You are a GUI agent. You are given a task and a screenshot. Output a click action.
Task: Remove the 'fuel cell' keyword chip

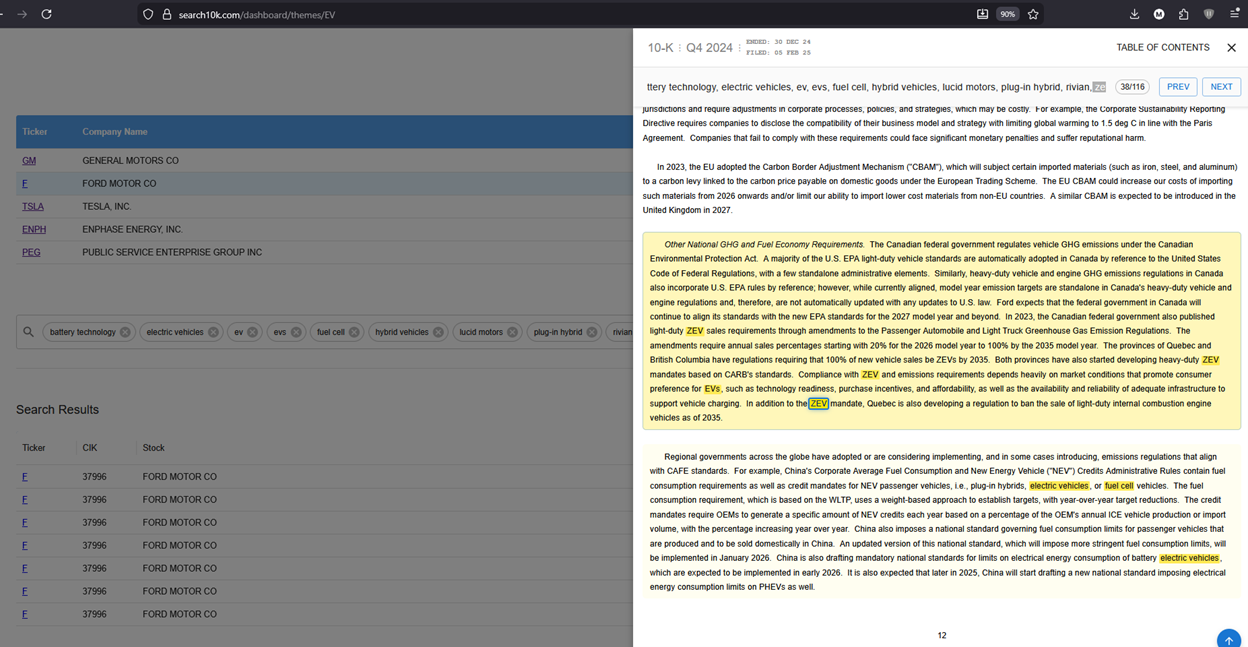(354, 332)
